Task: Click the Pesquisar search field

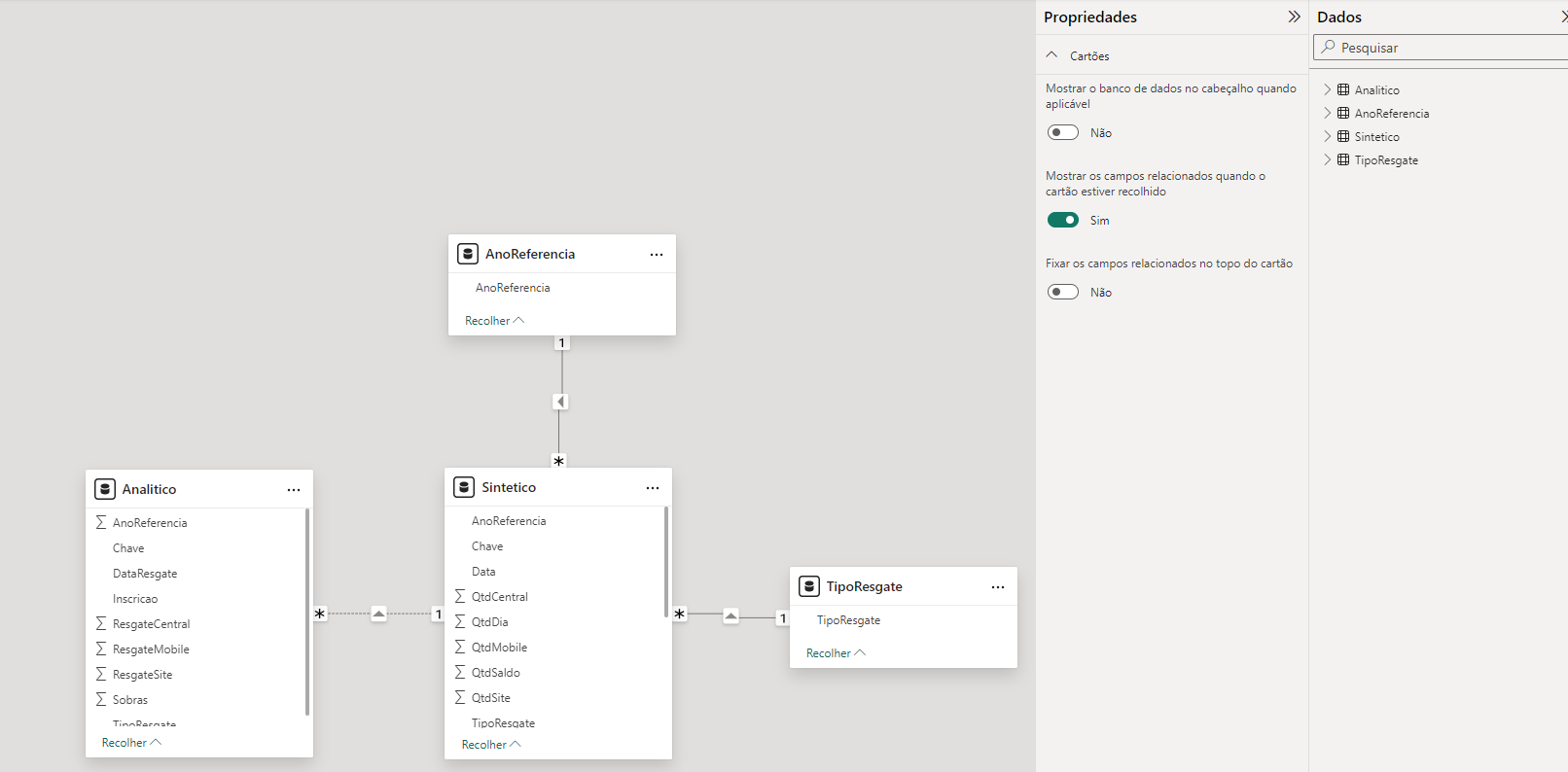Action: pos(1441,47)
